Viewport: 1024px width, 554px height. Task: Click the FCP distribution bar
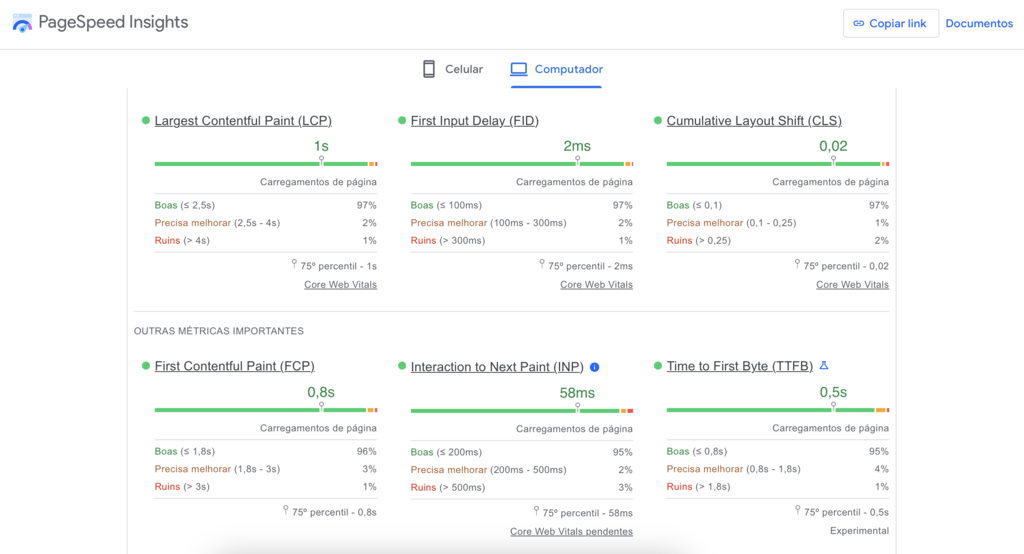266,410
